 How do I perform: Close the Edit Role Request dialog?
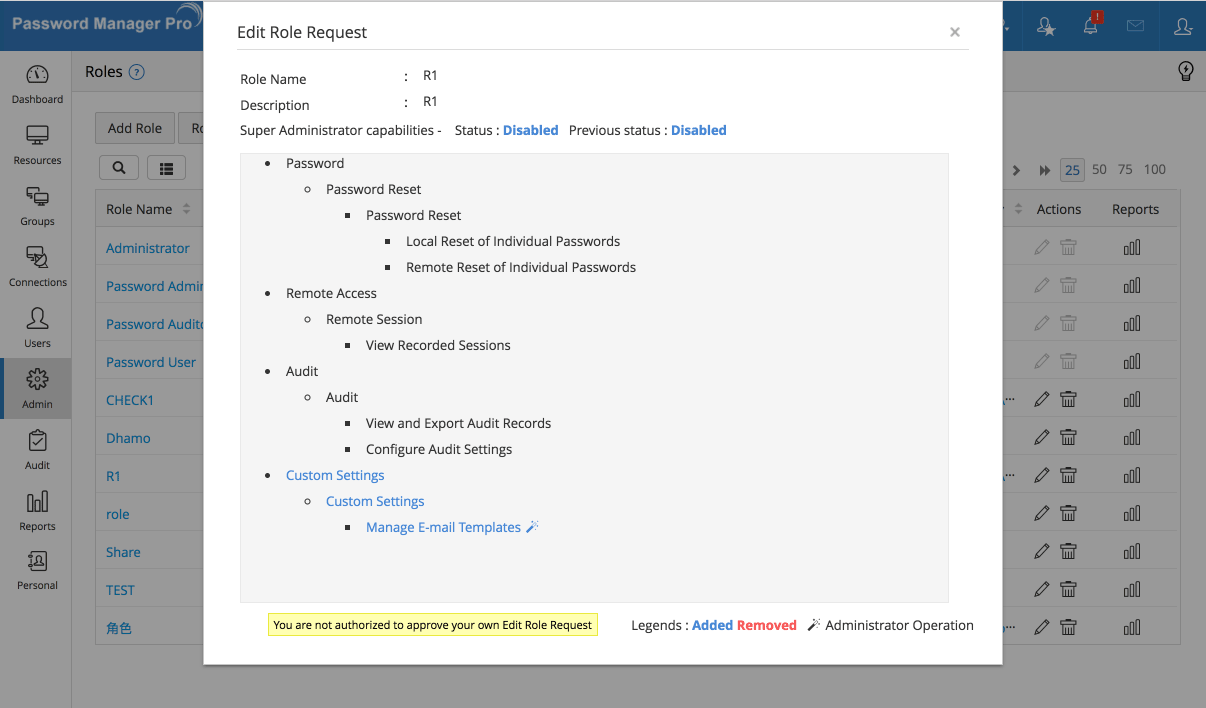pyautogui.click(x=955, y=32)
